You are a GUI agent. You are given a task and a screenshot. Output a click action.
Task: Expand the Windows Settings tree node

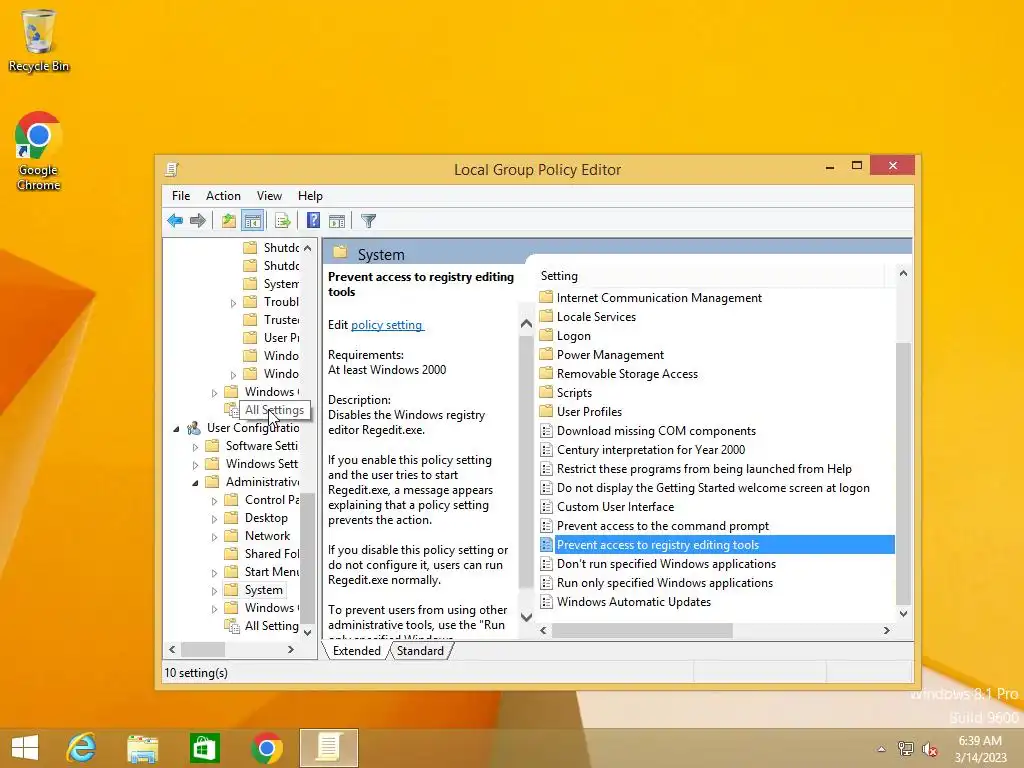(x=195, y=465)
